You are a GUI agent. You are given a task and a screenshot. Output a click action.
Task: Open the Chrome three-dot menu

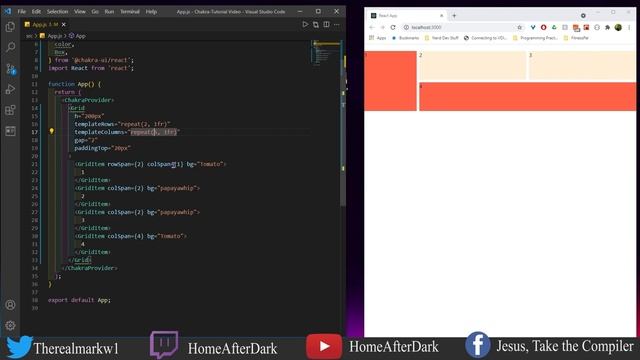[x=629, y=27]
